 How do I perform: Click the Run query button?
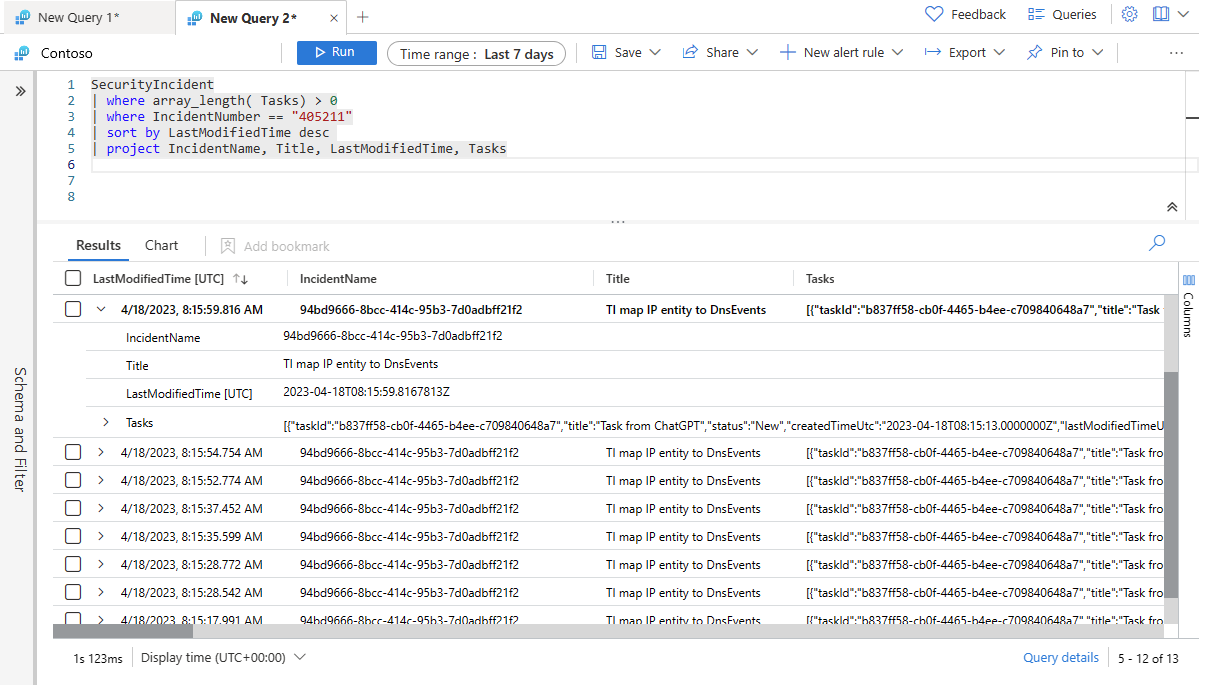click(336, 53)
